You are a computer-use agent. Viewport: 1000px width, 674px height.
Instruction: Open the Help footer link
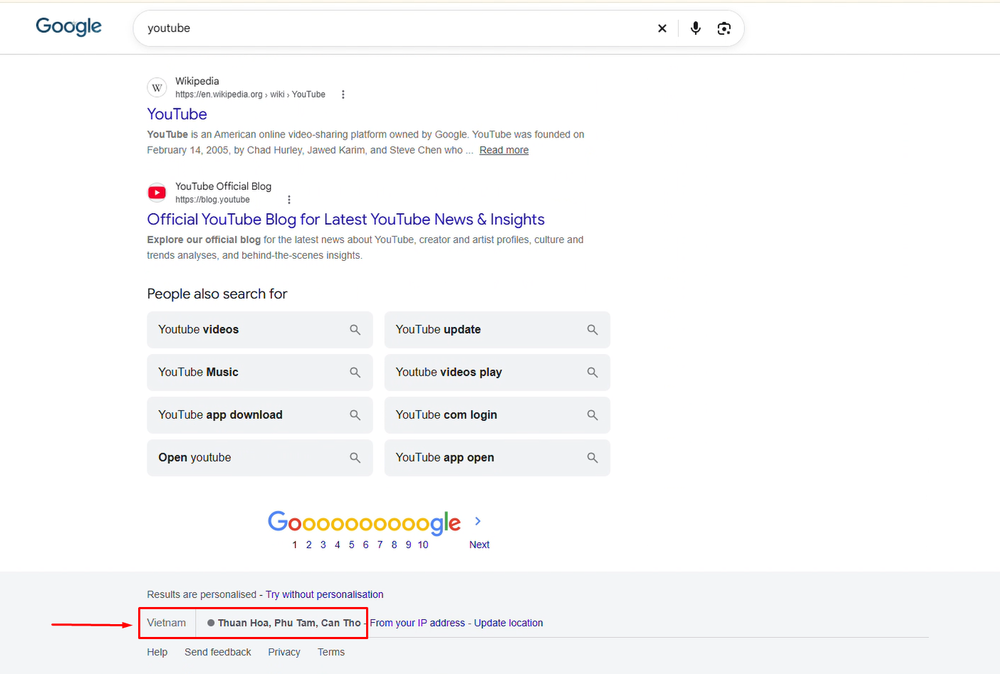157,652
